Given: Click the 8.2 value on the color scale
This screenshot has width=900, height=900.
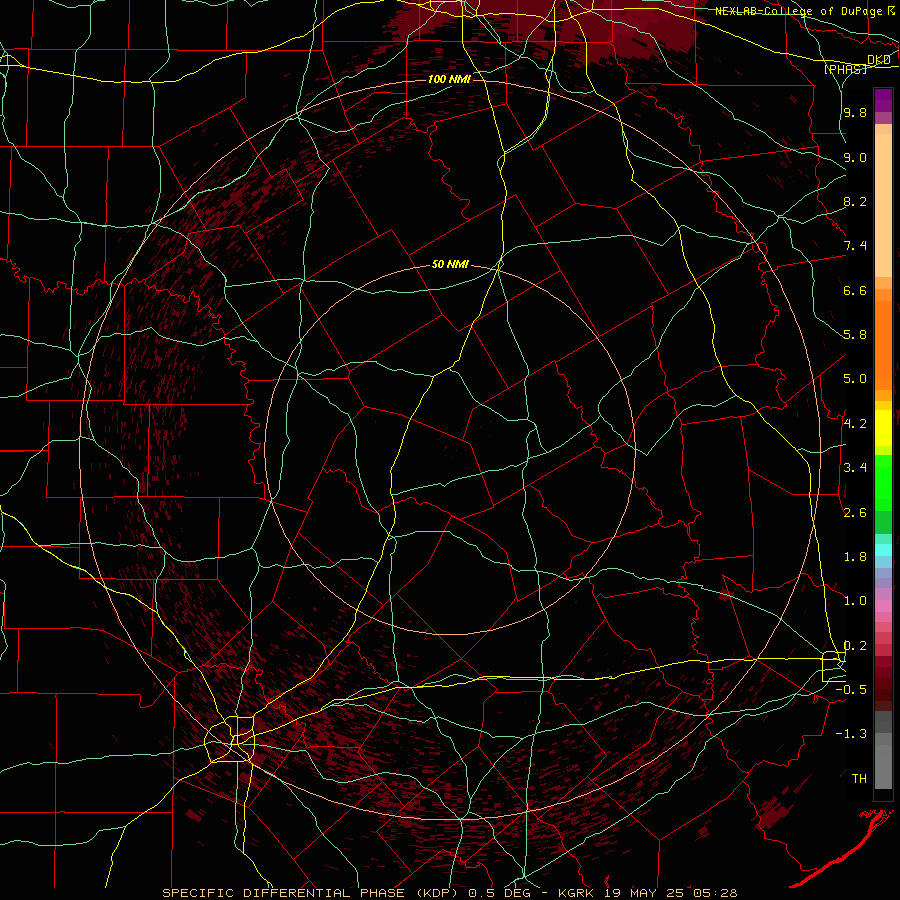Looking at the screenshot, I should point(855,201).
